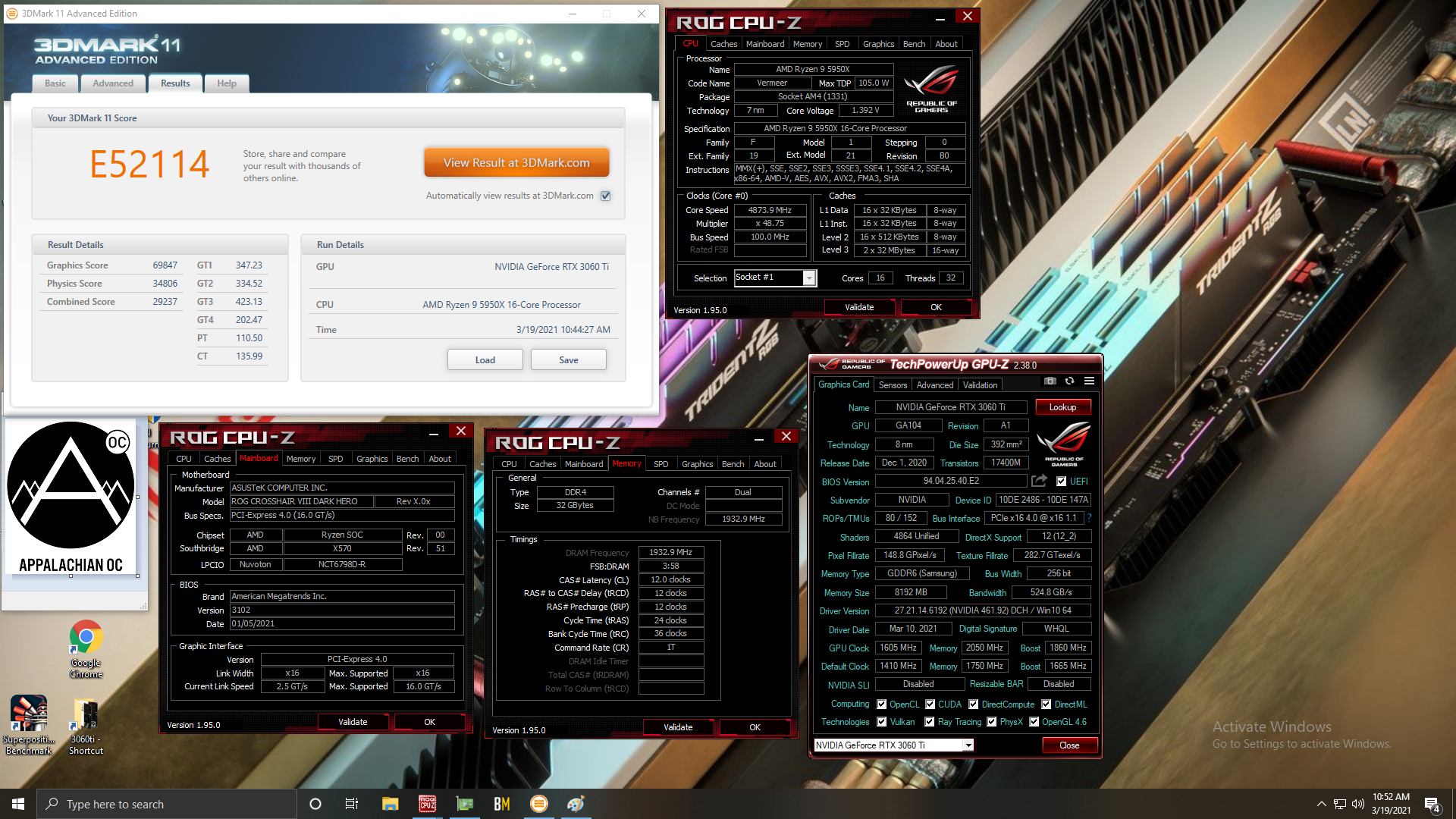Image resolution: width=1456 pixels, height=819 pixels.
Task: Click Graphics Score value 69847
Action: pos(165,265)
